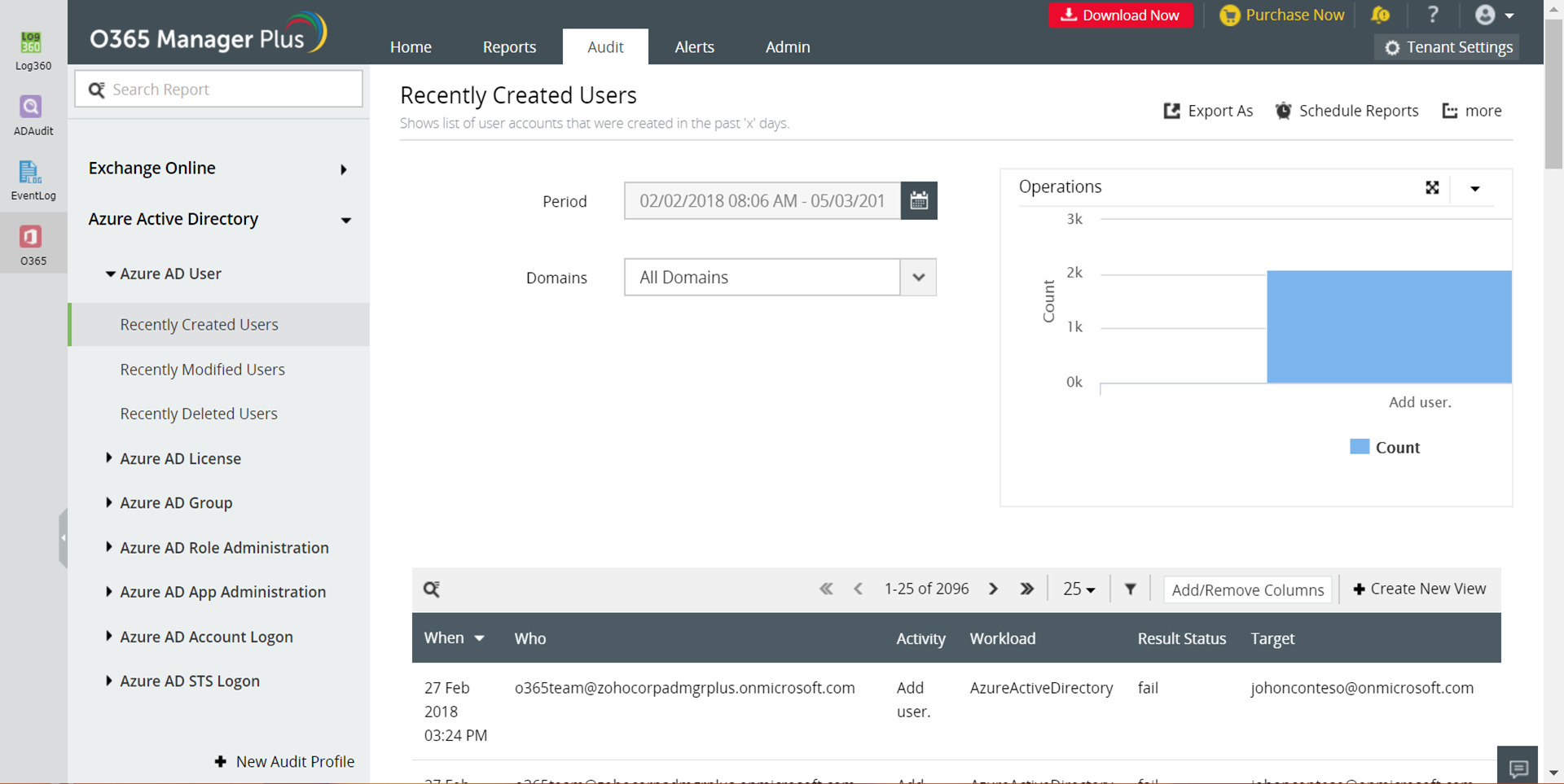Screen dimensions: 1564x784
Task: Open the chat feedback icon
Action: click(1518, 767)
